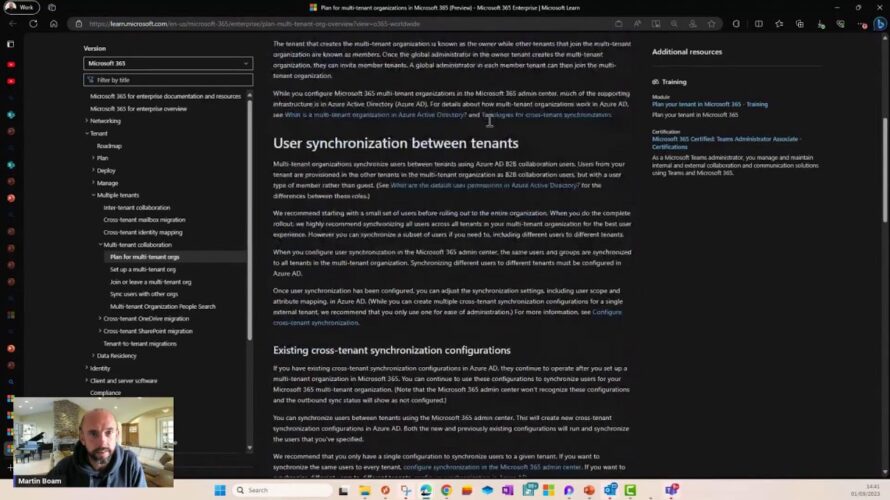Expand Cross-tenant OneDrive migration node
This screenshot has height=500, width=890.
pyautogui.click(x=100, y=318)
